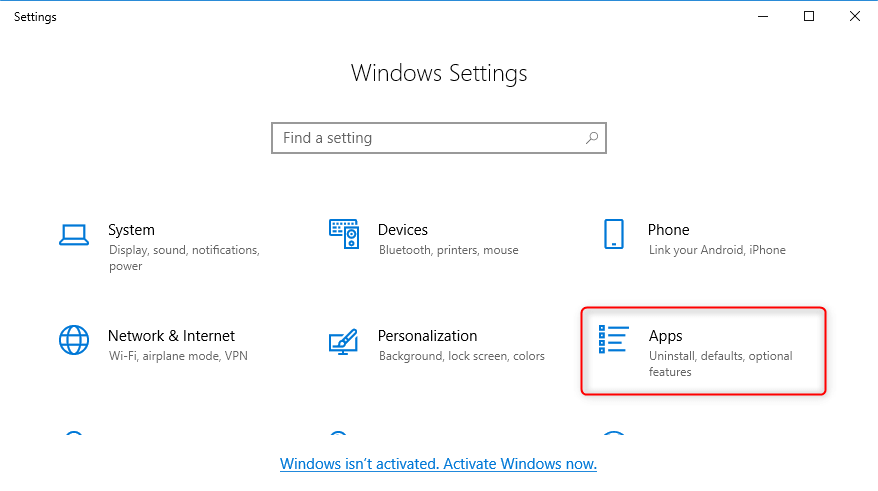The image size is (878, 491).
Task: Click 'Windows isn't activated. Activate Windows now.' link
Action: click(438, 464)
